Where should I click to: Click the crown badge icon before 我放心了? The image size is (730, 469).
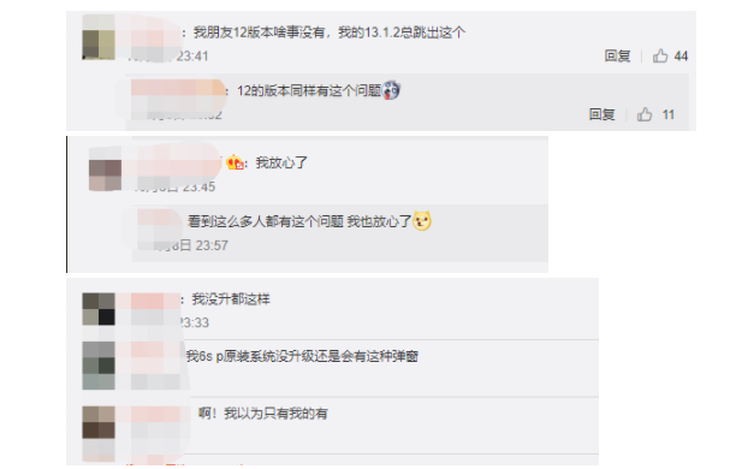tap(235, 163)
